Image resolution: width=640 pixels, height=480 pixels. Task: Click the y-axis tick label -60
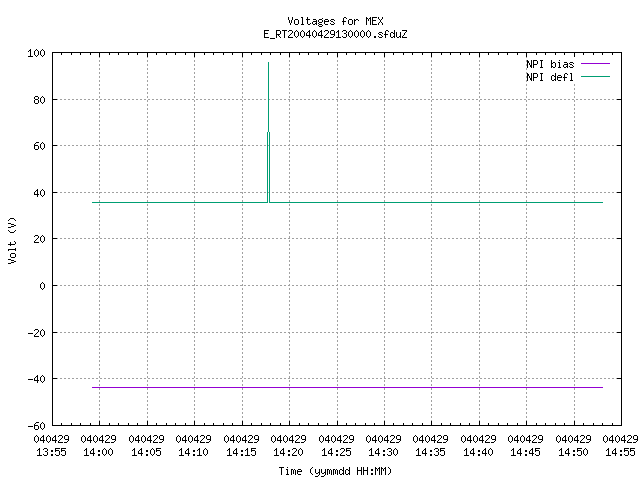[x=36, y=426]
